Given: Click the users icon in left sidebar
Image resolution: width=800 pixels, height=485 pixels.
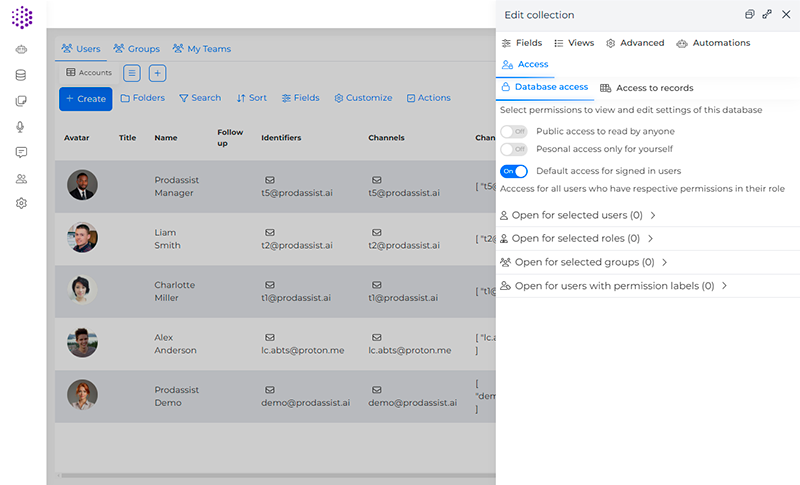Looking at the screenshot, I should 21,178.
